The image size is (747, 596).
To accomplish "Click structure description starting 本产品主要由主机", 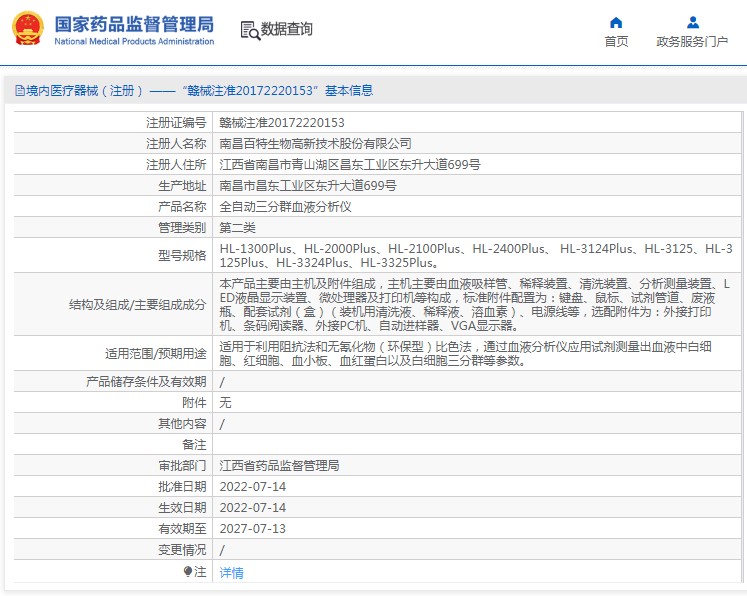I will click(x=474, y=304).
